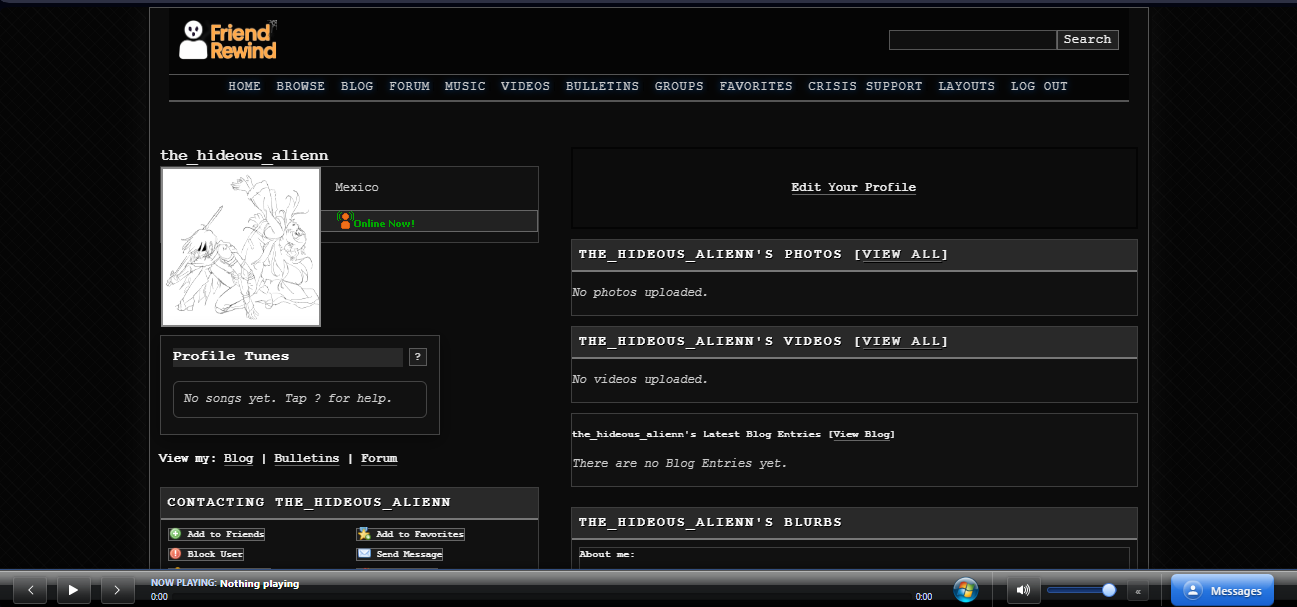Open LAYOUTS in navigation

[966, 86]
